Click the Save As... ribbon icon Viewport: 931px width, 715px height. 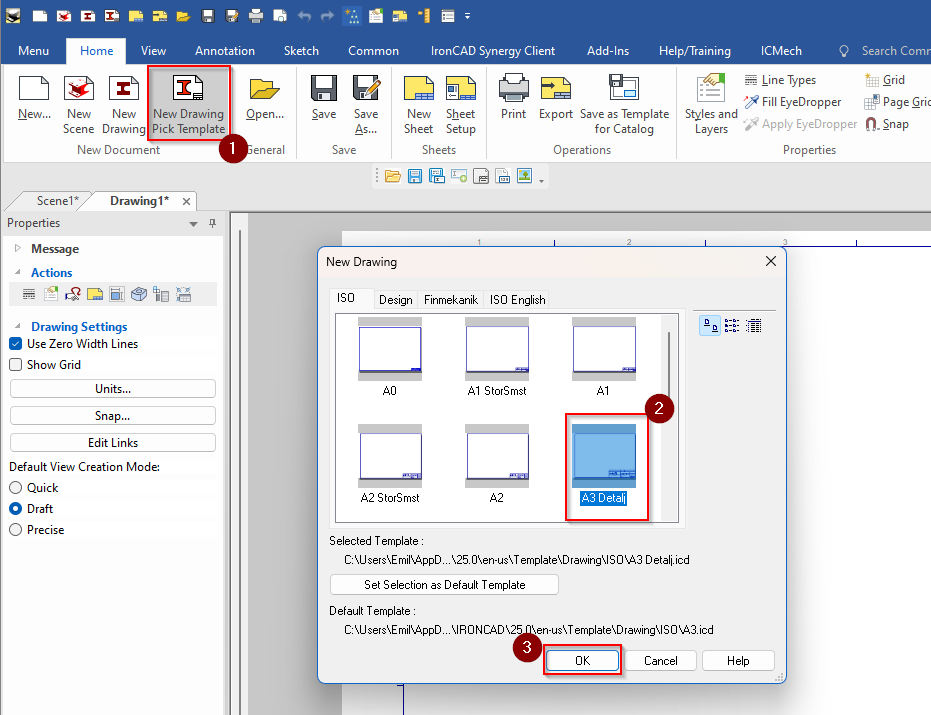pos(366,105)
